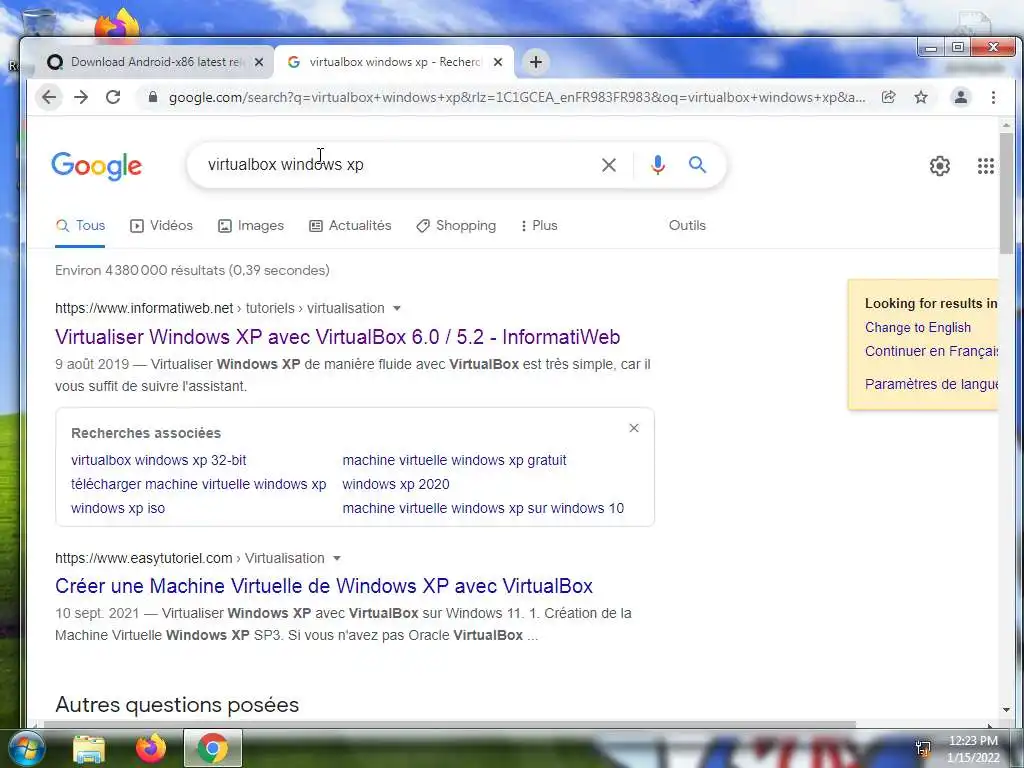Viewport: 1024px width, 768px height.
Task: Go back using Chrome's back arrow
Action: tap(49, 97)
